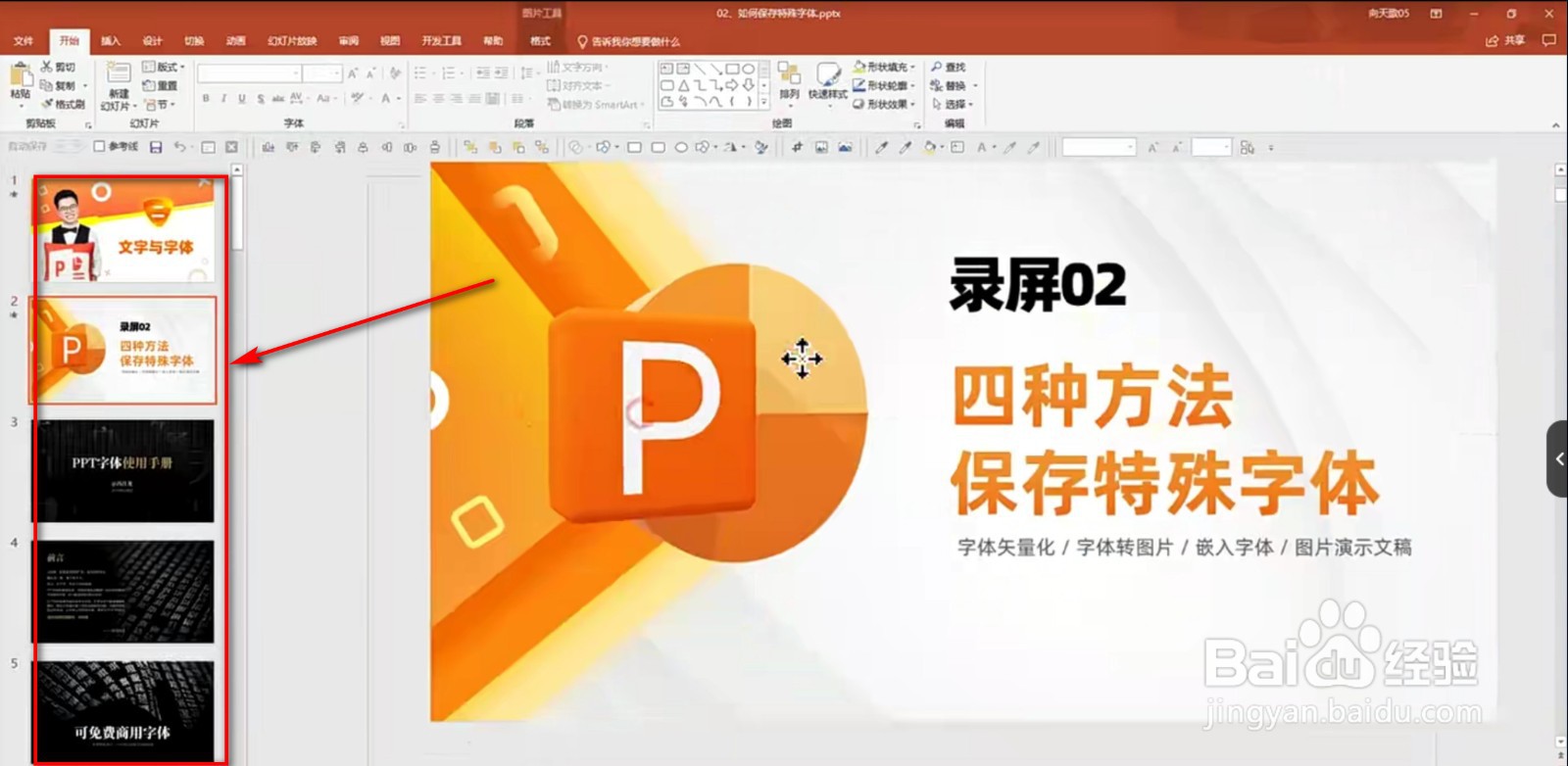Viewport: 1568px width, 766px height.
Task: Select slide 3 thumbnail PPT字体使用手册
Action: click(x=124, y=471)
